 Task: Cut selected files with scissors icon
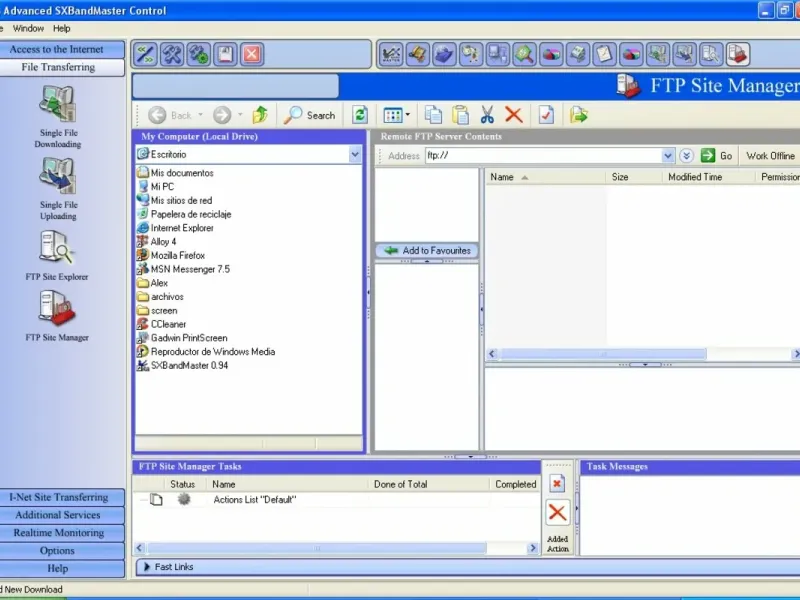click(487, 115)
